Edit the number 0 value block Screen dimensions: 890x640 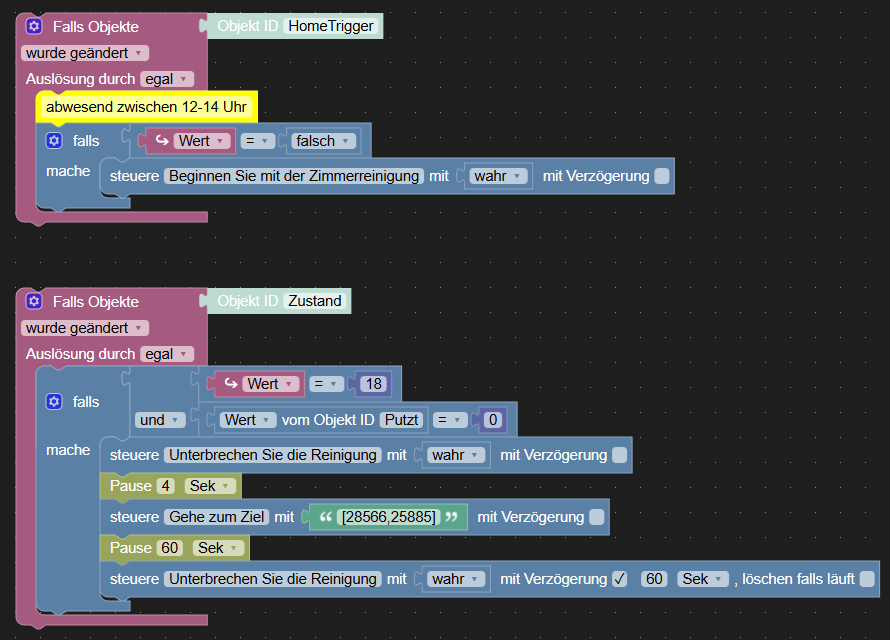coord(493,420)
